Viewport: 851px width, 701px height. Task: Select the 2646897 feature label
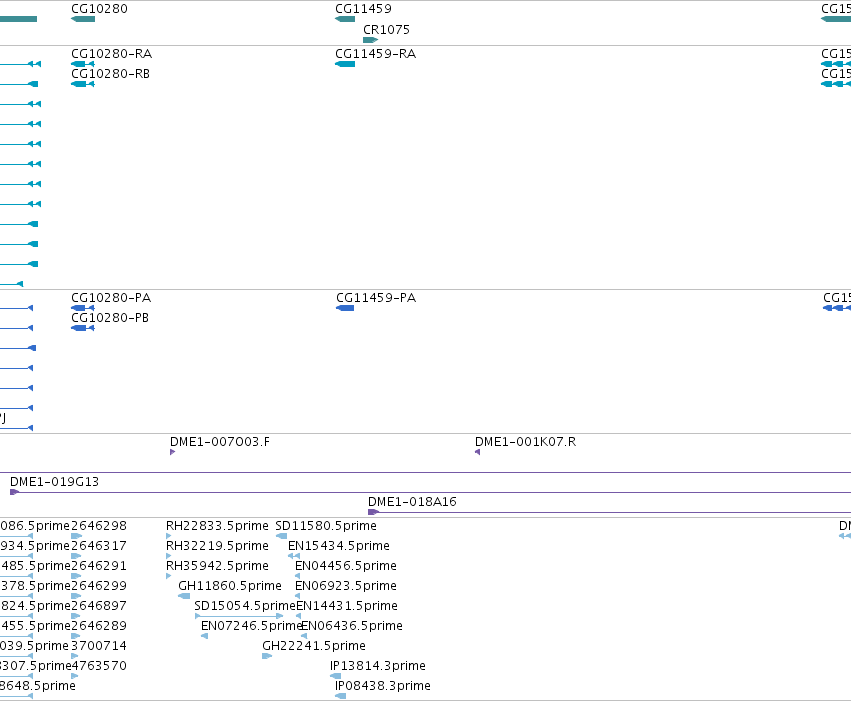click(x=99, y=606)
